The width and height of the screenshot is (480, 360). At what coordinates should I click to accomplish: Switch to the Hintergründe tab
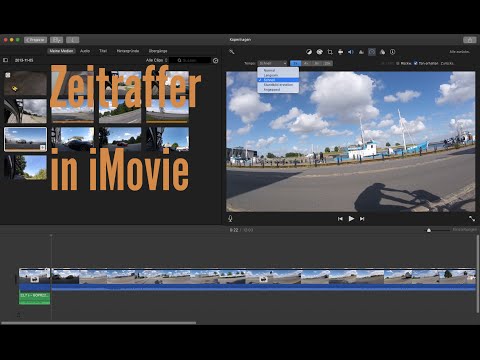click(128, 51)
